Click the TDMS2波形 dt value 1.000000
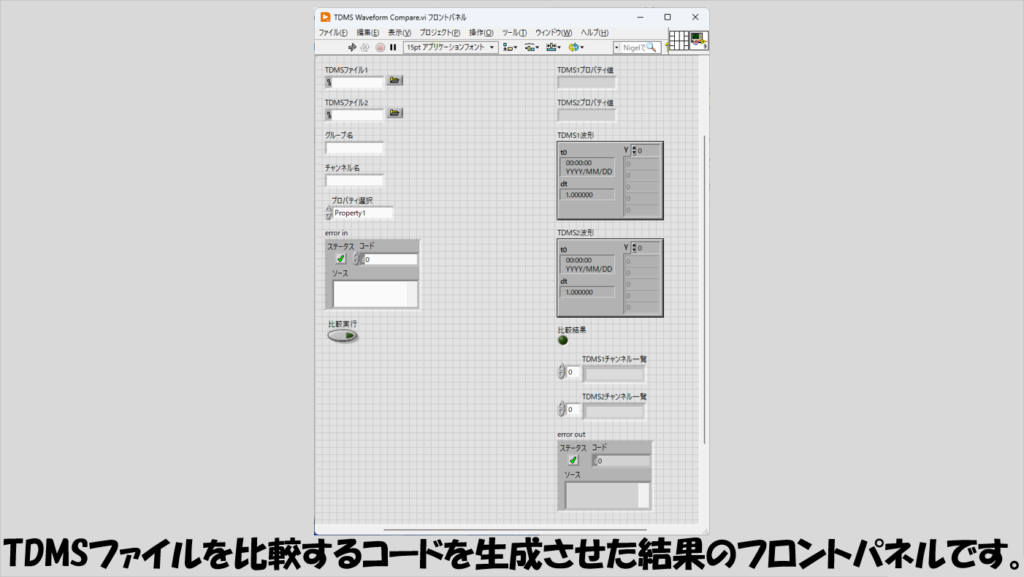 point(588,292)
